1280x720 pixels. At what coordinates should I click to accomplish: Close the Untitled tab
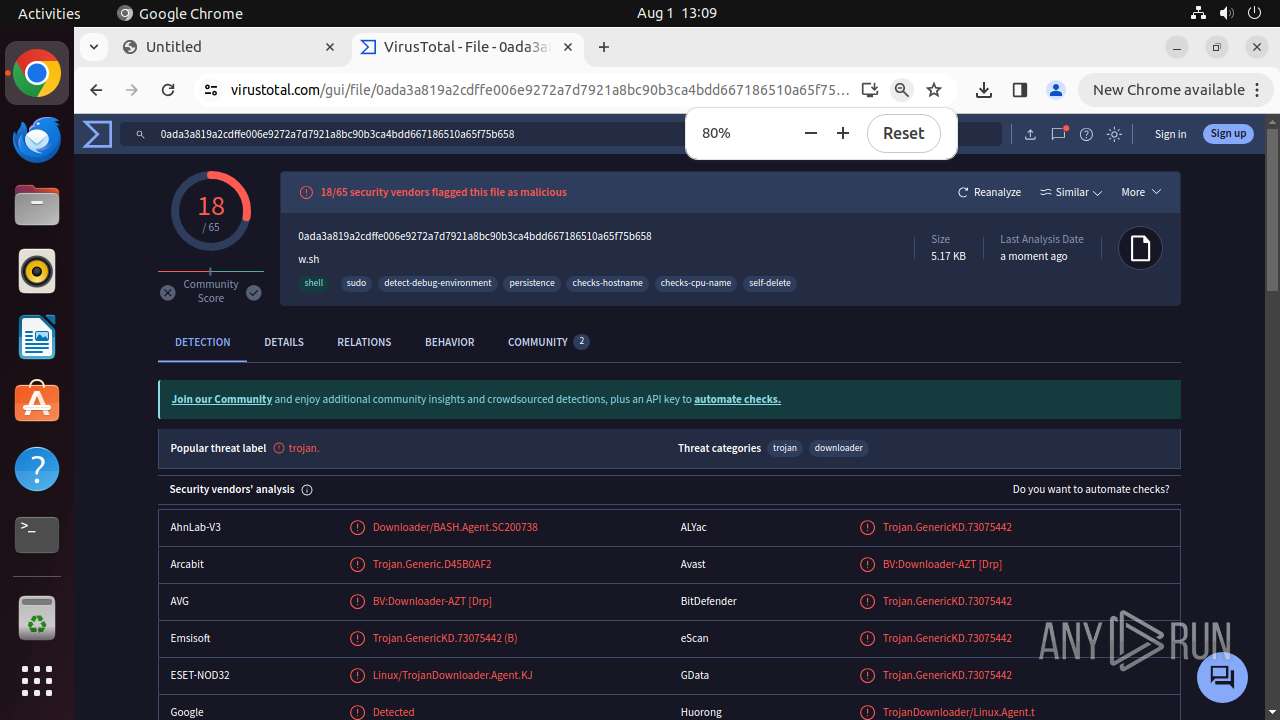330,47
